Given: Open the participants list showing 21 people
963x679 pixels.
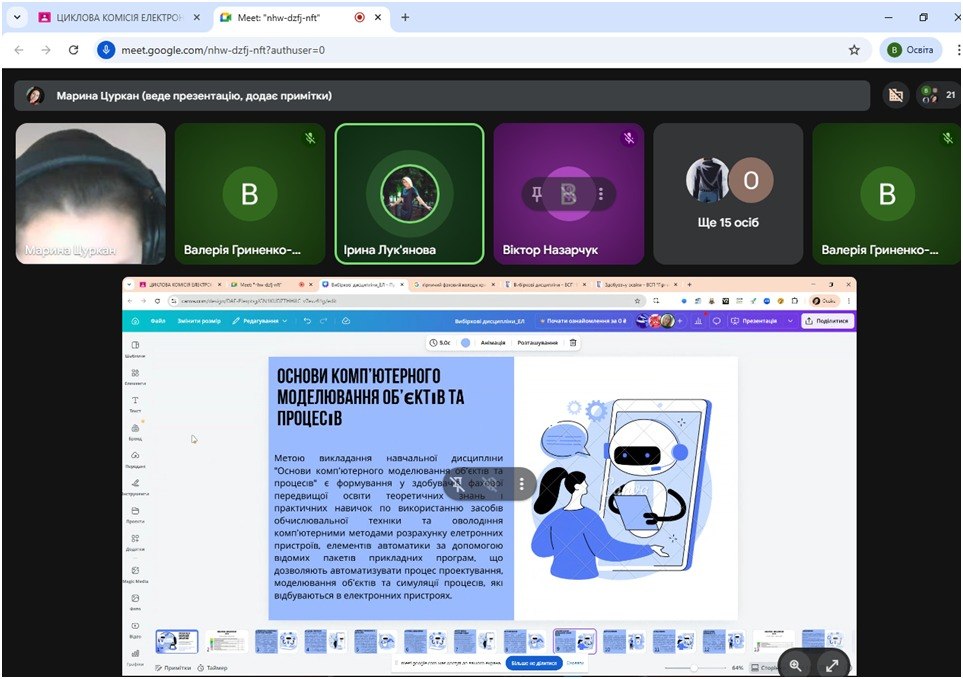Looking at the screenshot, I should click(938, 96).
